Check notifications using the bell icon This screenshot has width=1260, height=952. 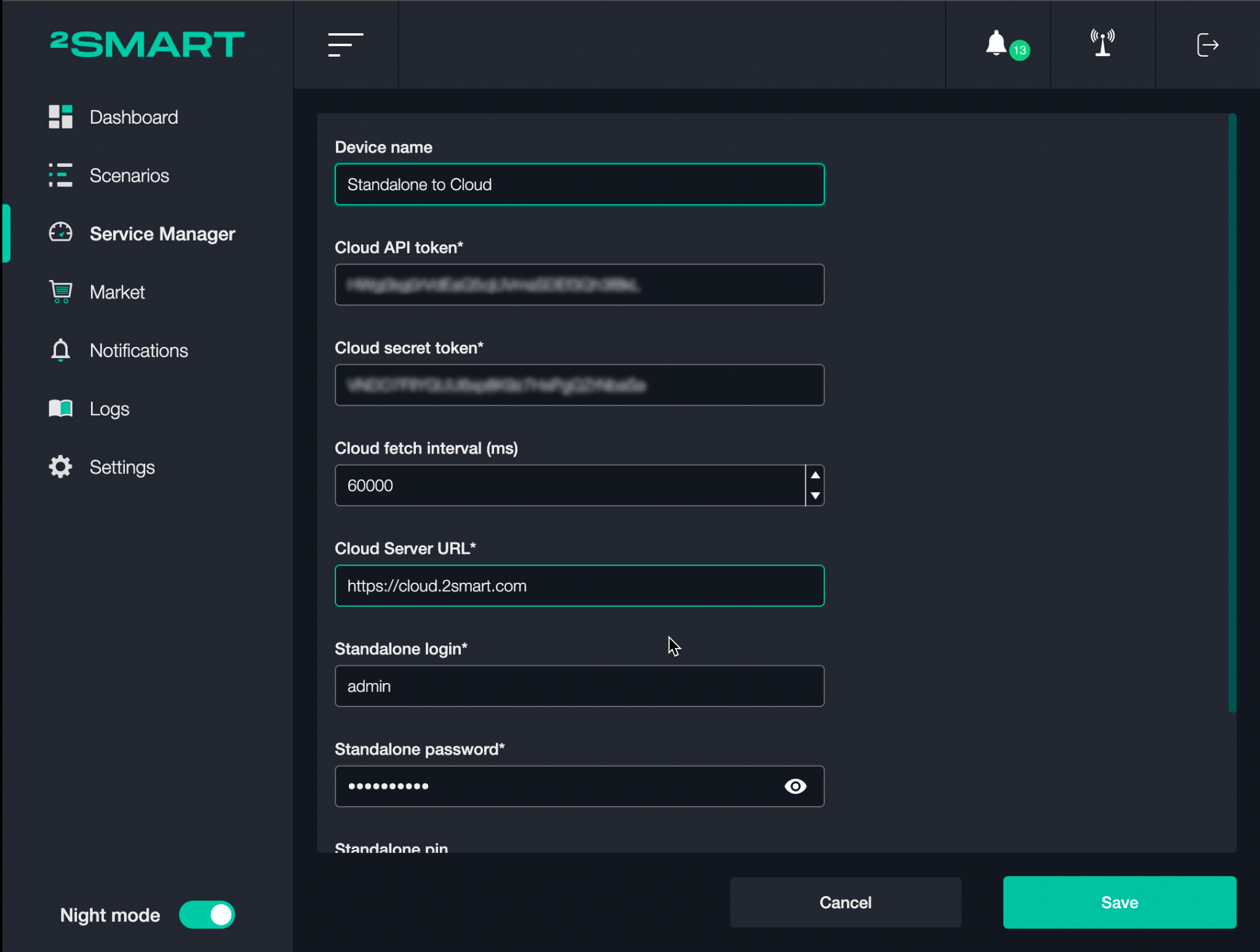pyautogui.click(x=996, y=44)
